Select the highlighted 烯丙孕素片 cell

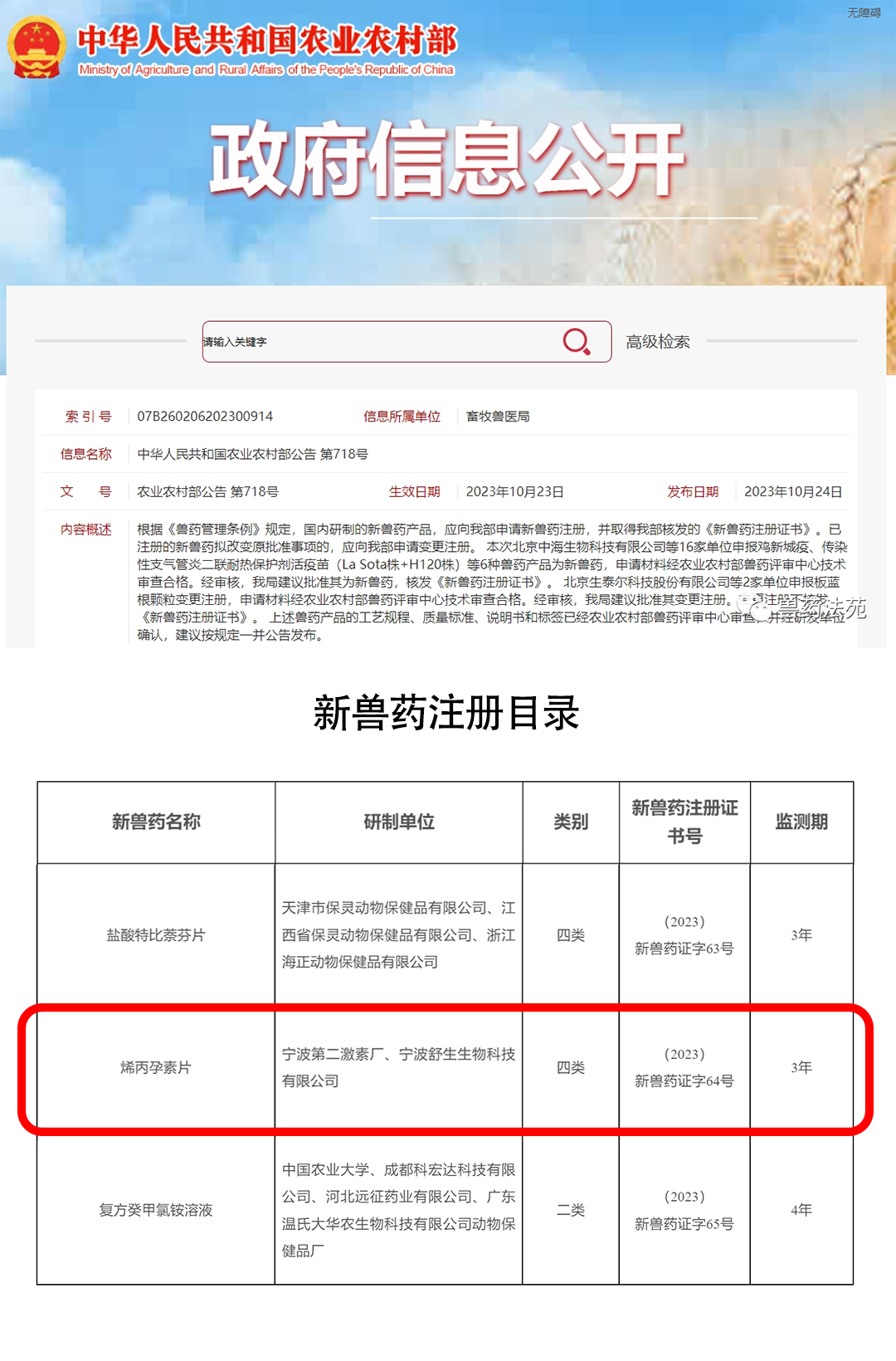(156, 1068)
